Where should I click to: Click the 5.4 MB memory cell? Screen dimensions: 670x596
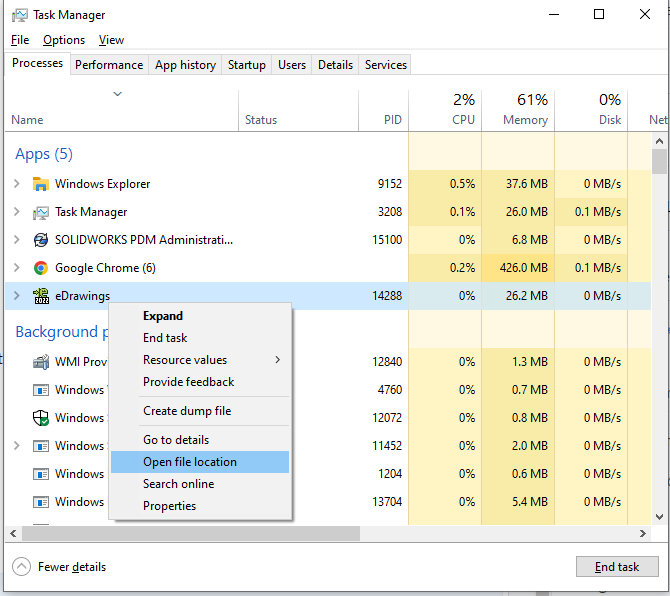[x=518, y=502]
